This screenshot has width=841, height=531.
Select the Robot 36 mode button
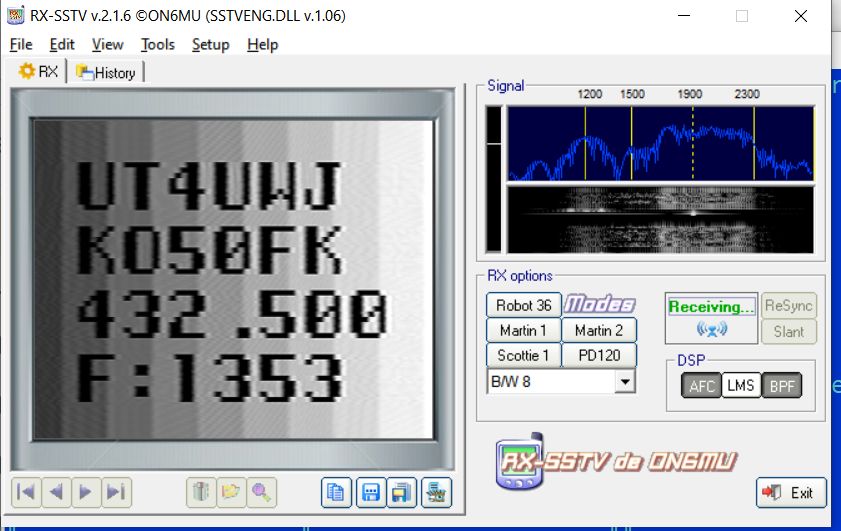(x=523, y=305)
